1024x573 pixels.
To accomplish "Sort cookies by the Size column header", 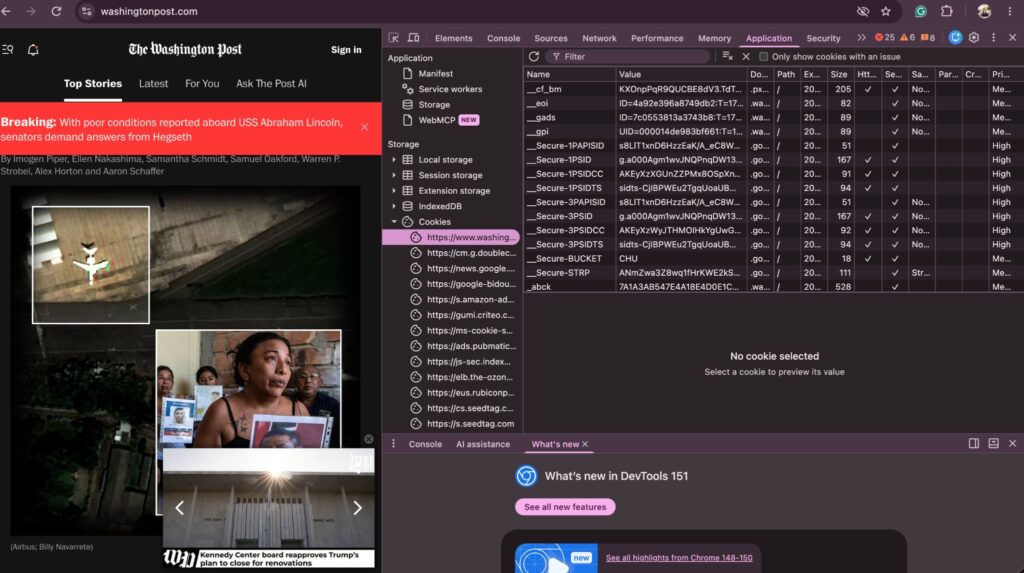I will (x=839, y=74).
